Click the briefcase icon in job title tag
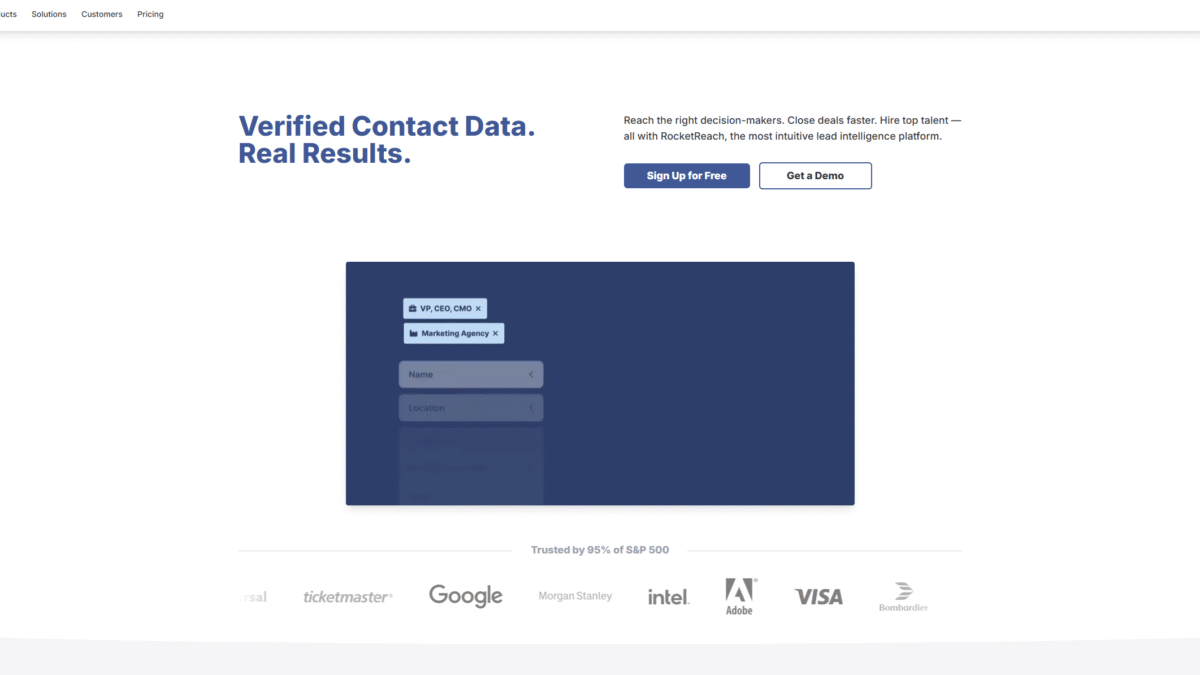The width and height of the screenshot is (1200, 675). [412, 309]
